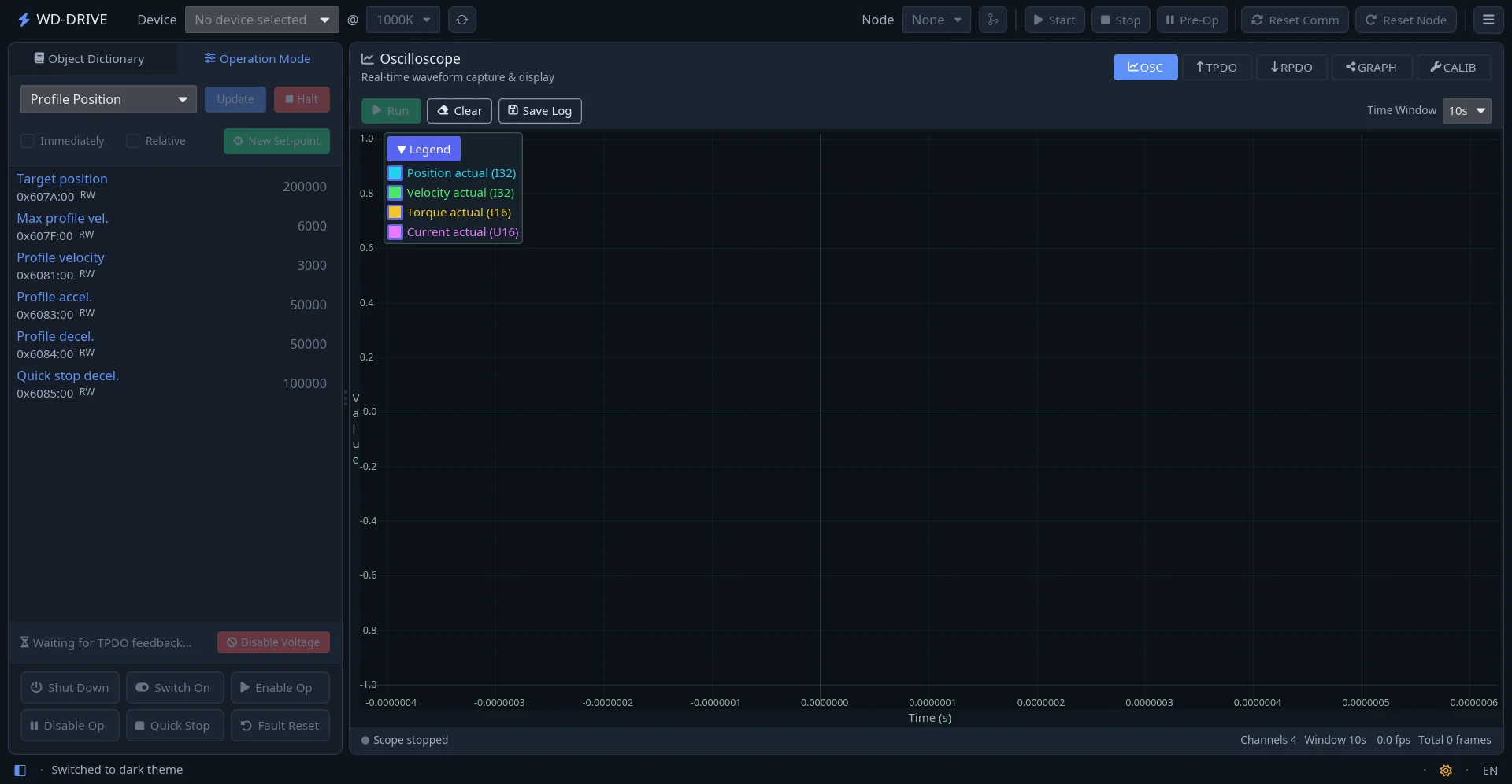The image size is (1512, 784).
Task: Click the Switch On button
Action: click(175, 688)
